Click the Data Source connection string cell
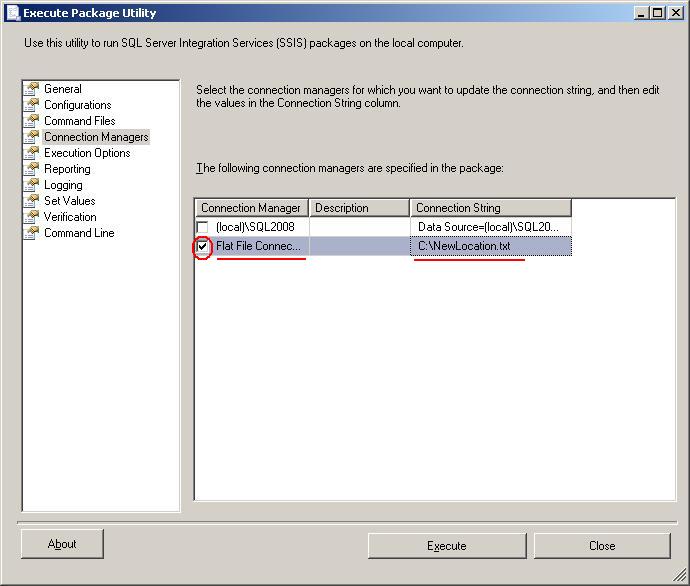Screen dimensions: 690x586 click(490, 227)
